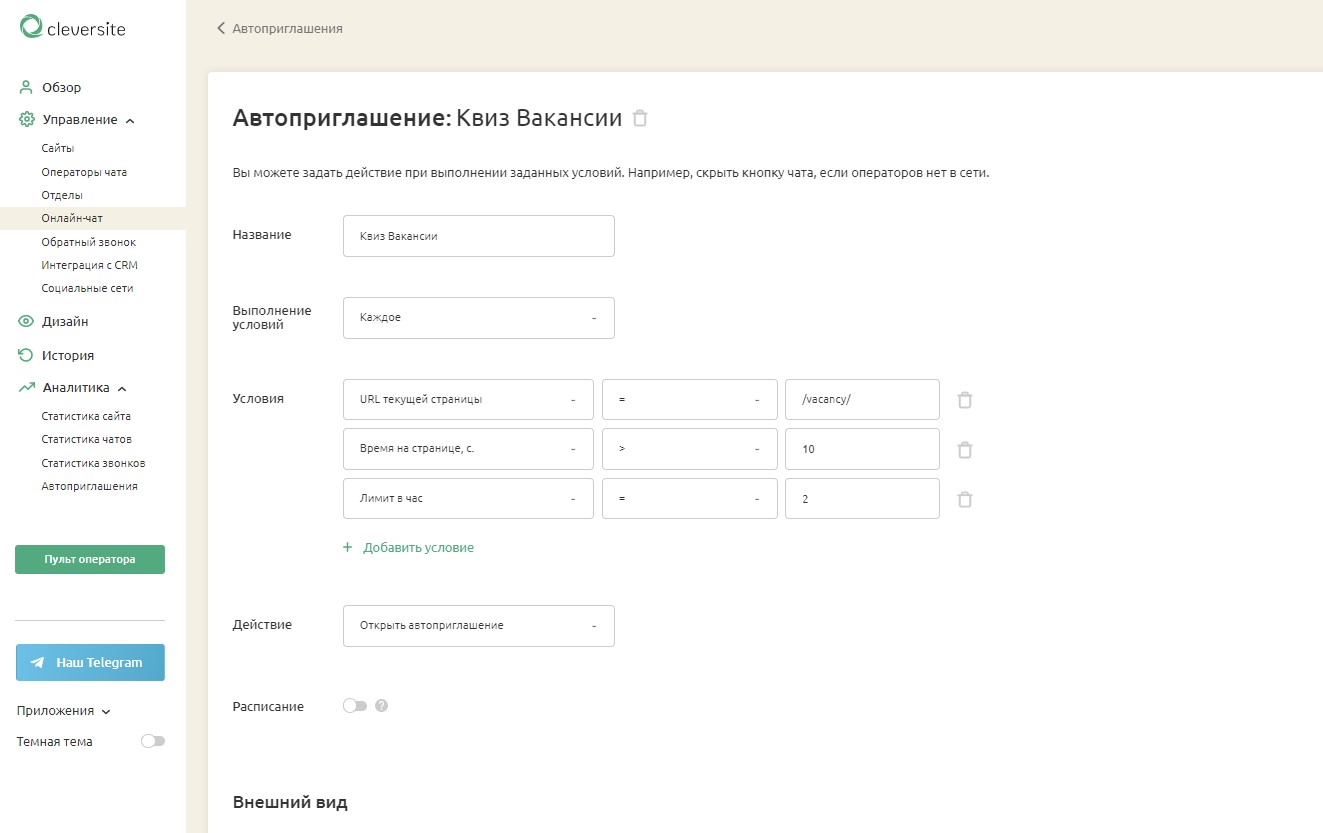1323x833 pixels.
Task: Open Обратный звонок in sidebar
Action: pos(88,242)
